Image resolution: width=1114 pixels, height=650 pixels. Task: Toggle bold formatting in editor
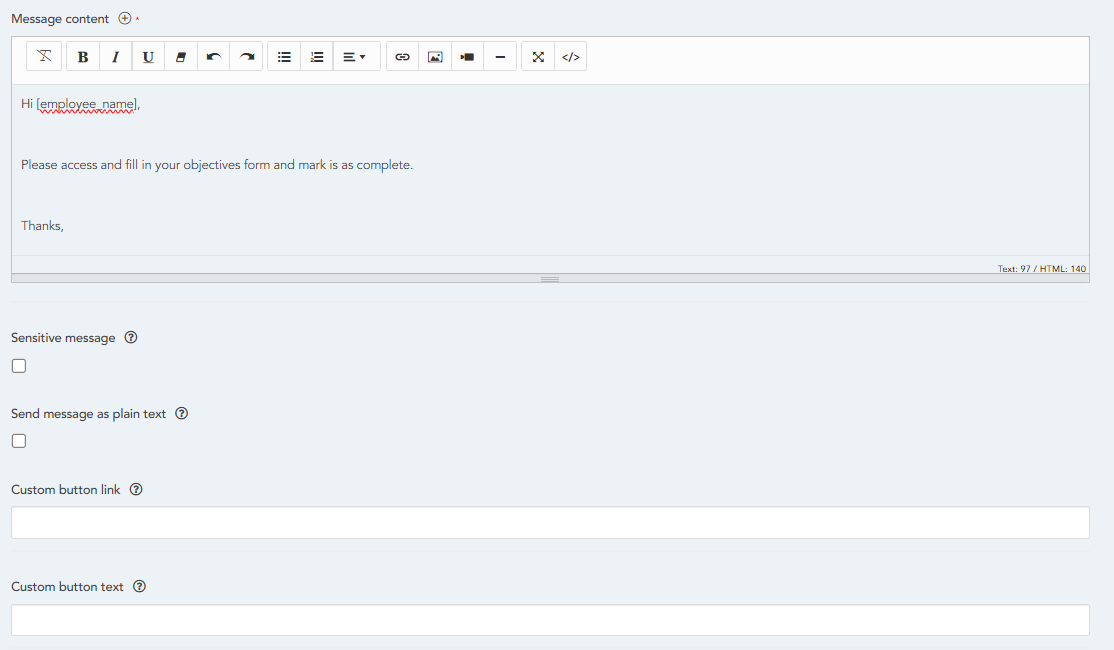click(x=83, y=57)
